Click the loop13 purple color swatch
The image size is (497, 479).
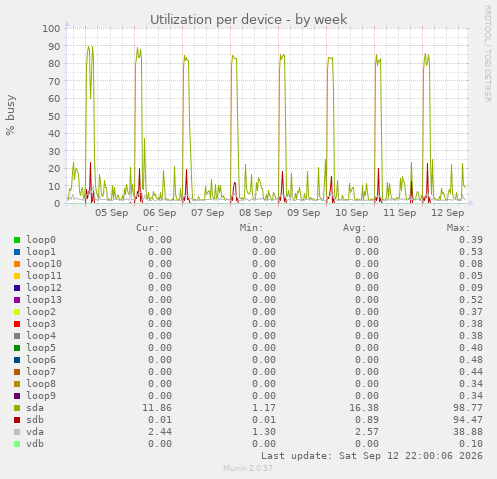(x=17, y=300)
